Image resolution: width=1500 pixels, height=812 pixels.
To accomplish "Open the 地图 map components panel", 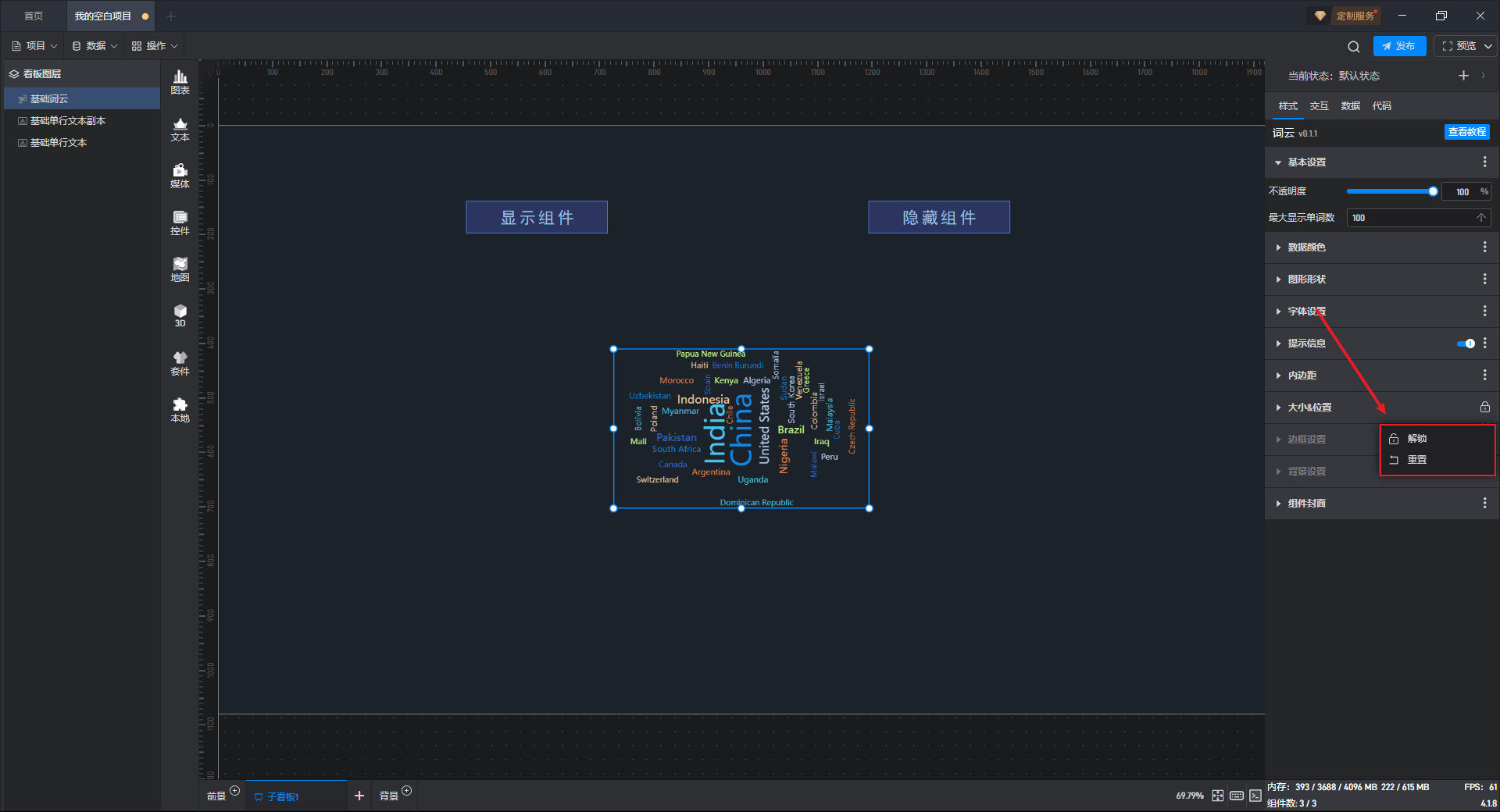I will pyautogui.click(x=180, y=269).
